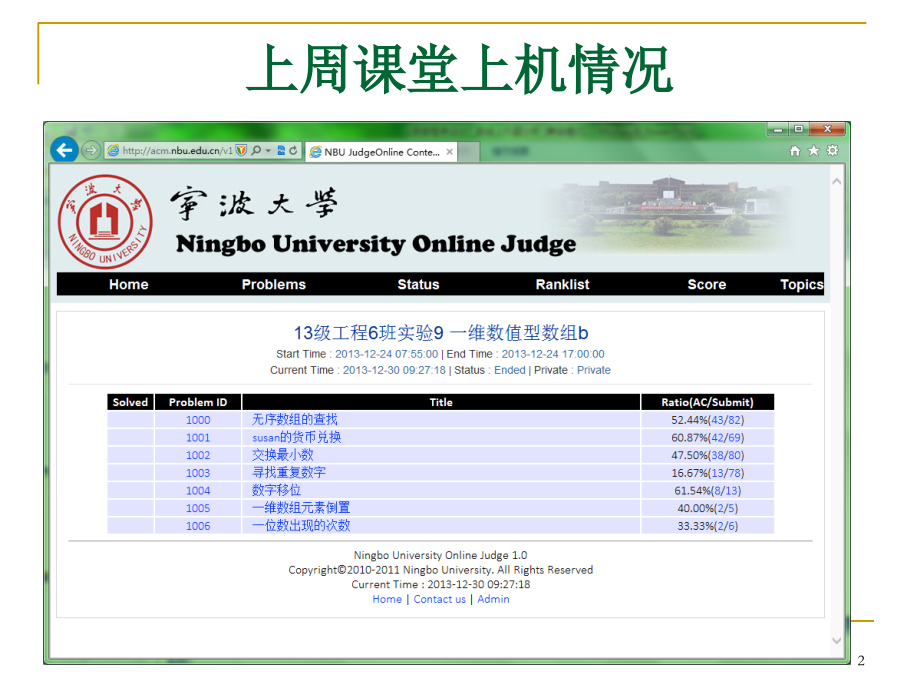920x690 pixels.
Task: Click the scrollbar down arrow
Action: [x=837, y=641]
